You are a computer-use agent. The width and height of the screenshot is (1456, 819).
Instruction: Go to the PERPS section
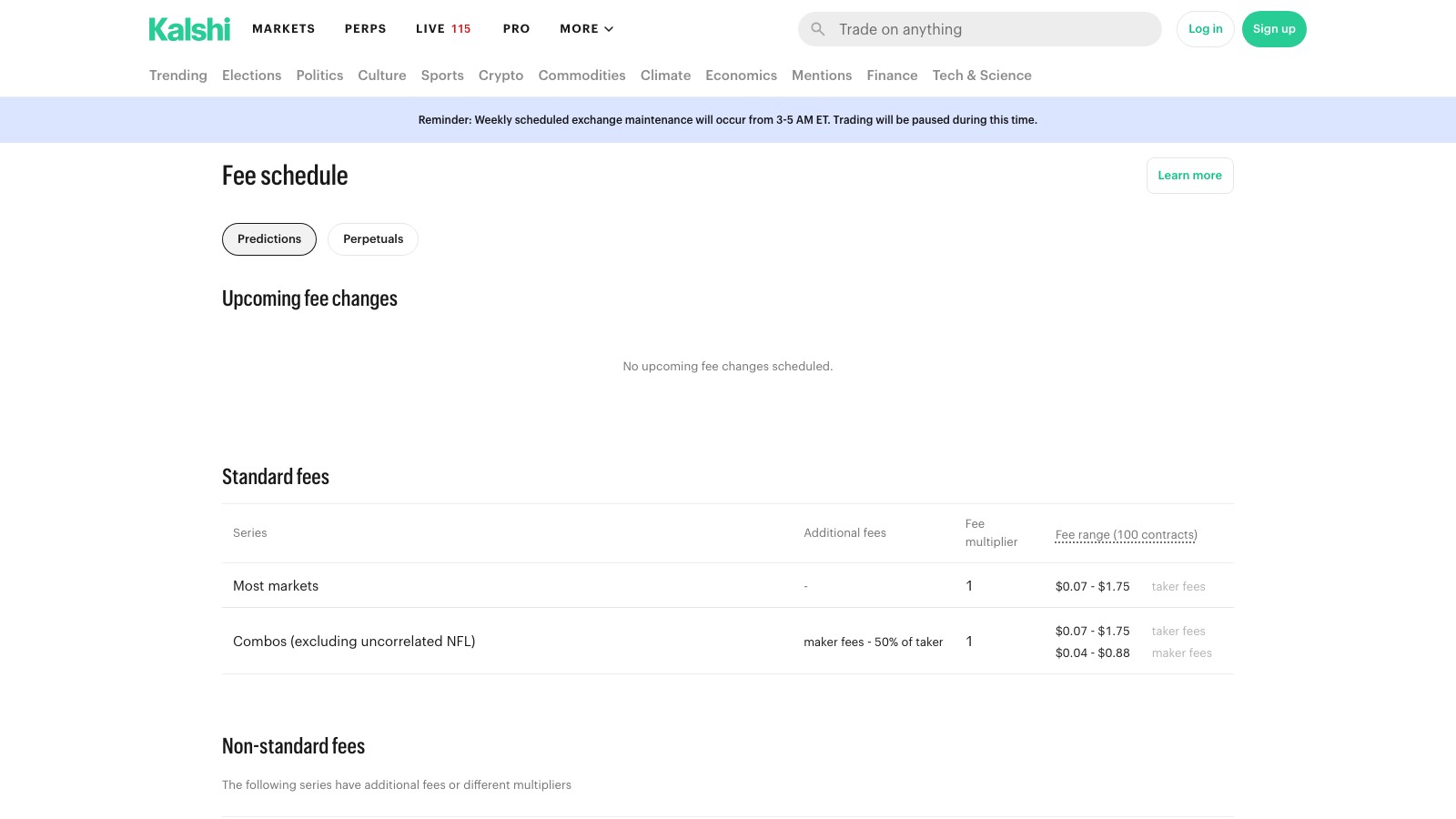pyautogui.click(x=366, y=29)
